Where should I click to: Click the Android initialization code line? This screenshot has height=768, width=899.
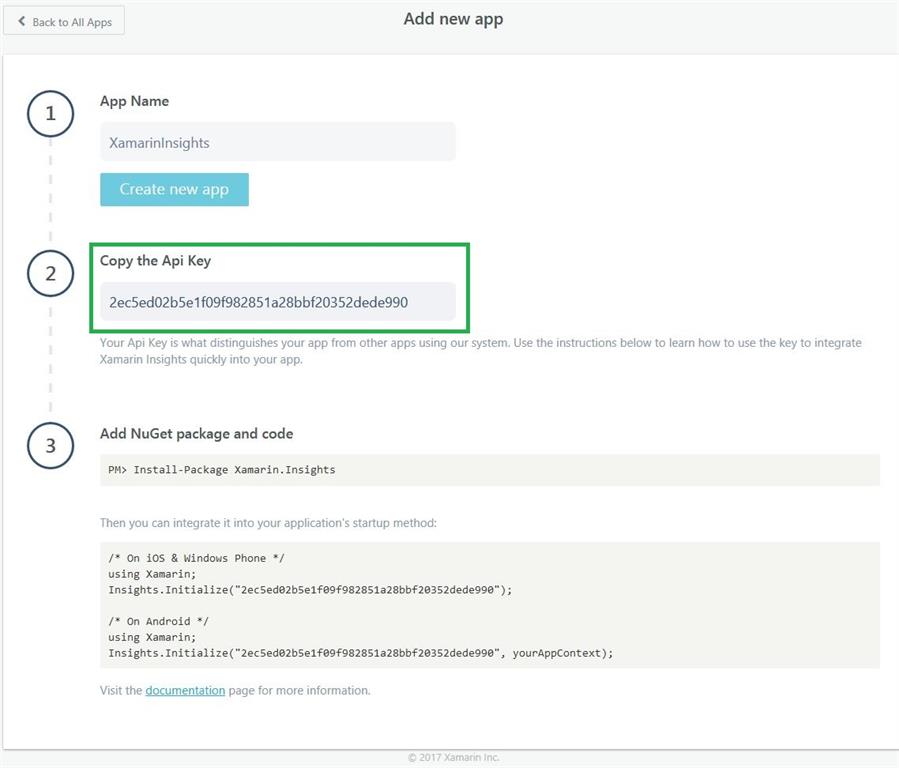tap(360, 652)
